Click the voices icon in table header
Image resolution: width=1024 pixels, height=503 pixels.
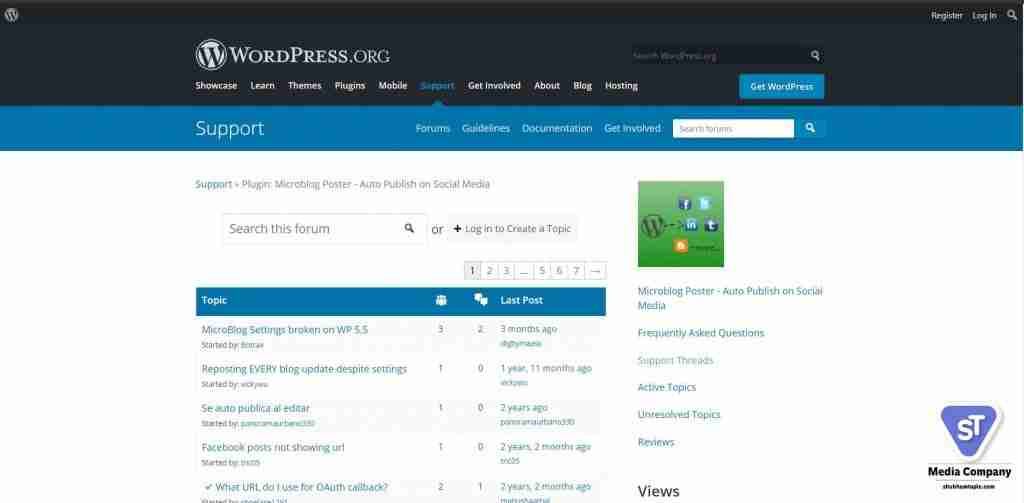[441, 300]
